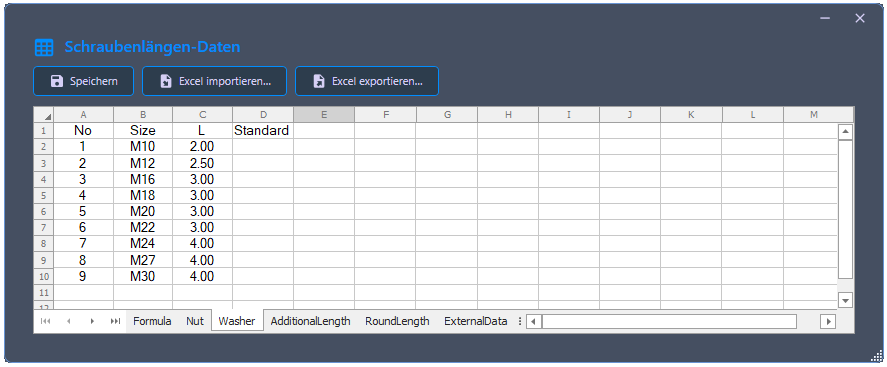Minimize the Schraubenlängen-Daten window
This screenshot has width=887, height=367.
point(825,19)
